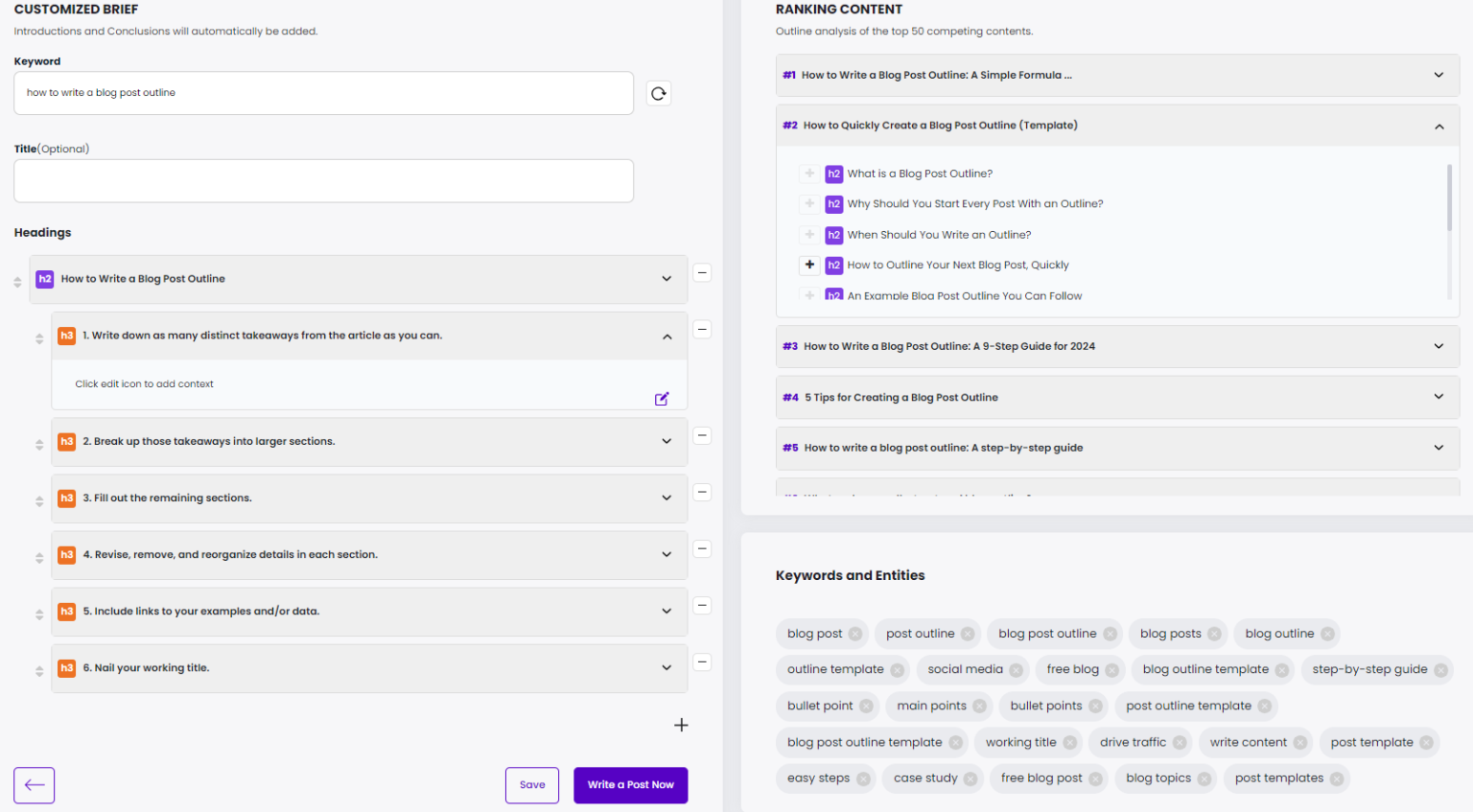
Task: Collapse heading '1. Write down as many distinct takeaways'
Action: pos(666,336)
